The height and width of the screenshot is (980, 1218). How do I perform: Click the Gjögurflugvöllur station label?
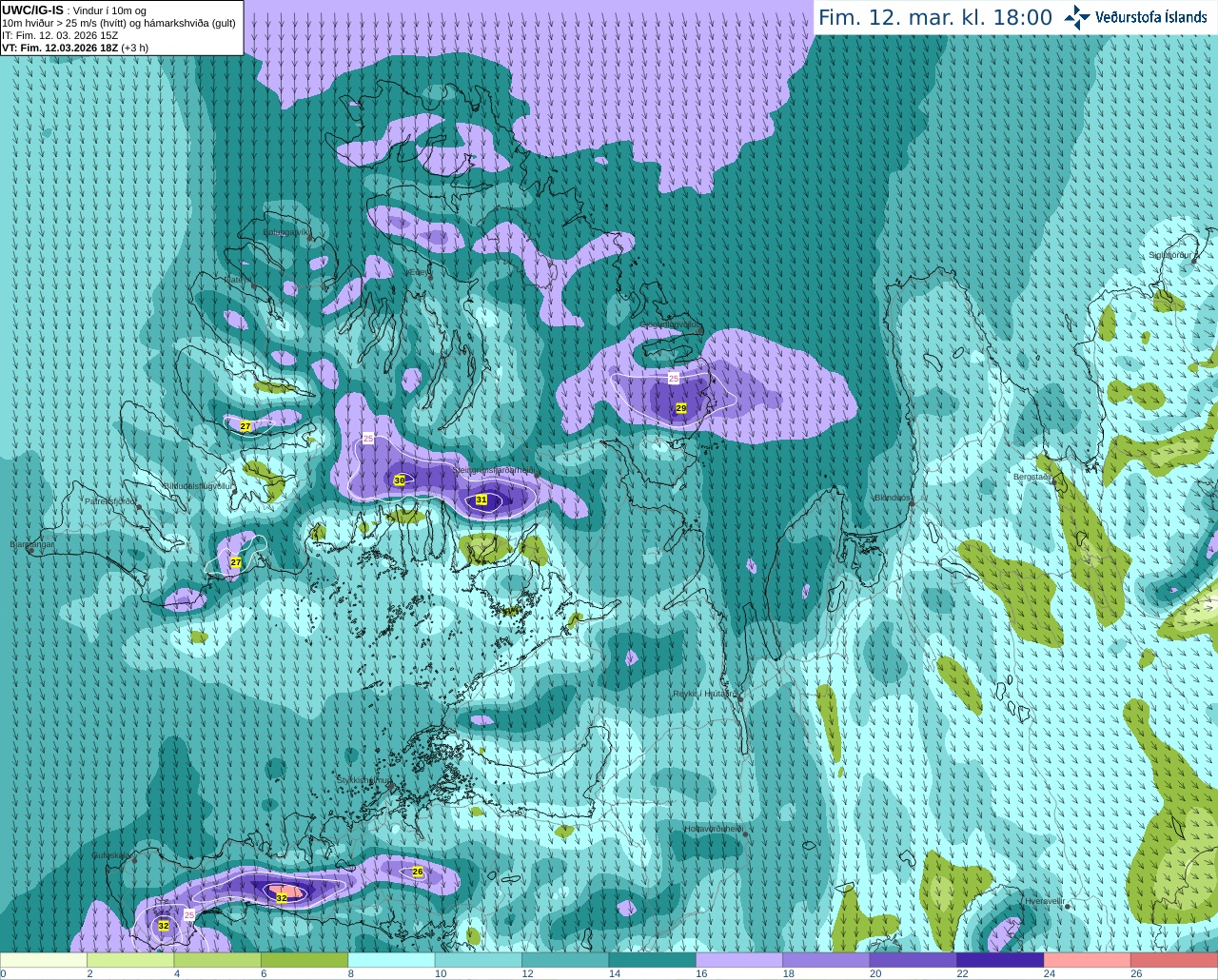point(671,326)
